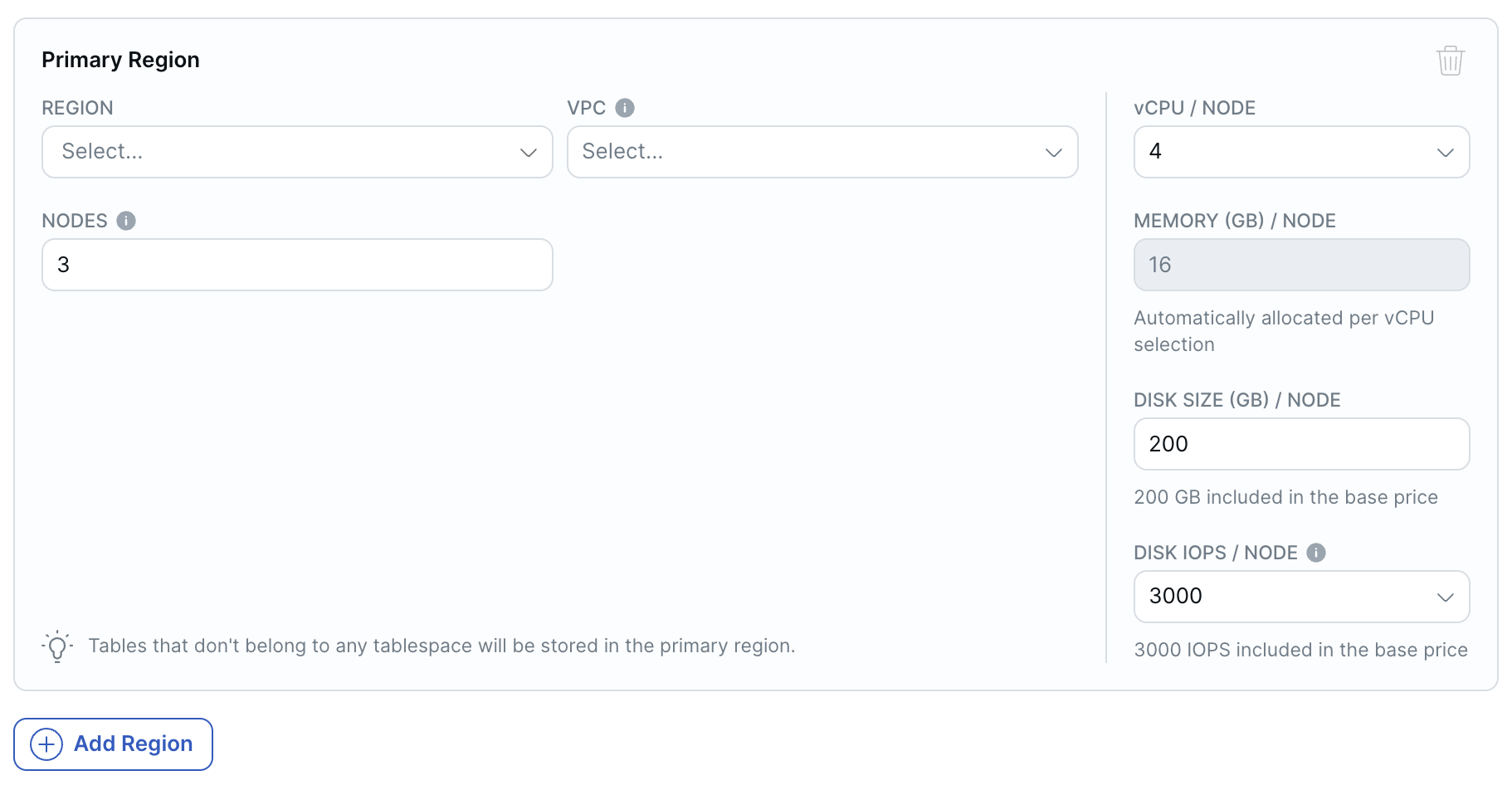Click the '3000 IOPS included in the base price' text
1512x790 pixels.
(x=1300, y=650)
